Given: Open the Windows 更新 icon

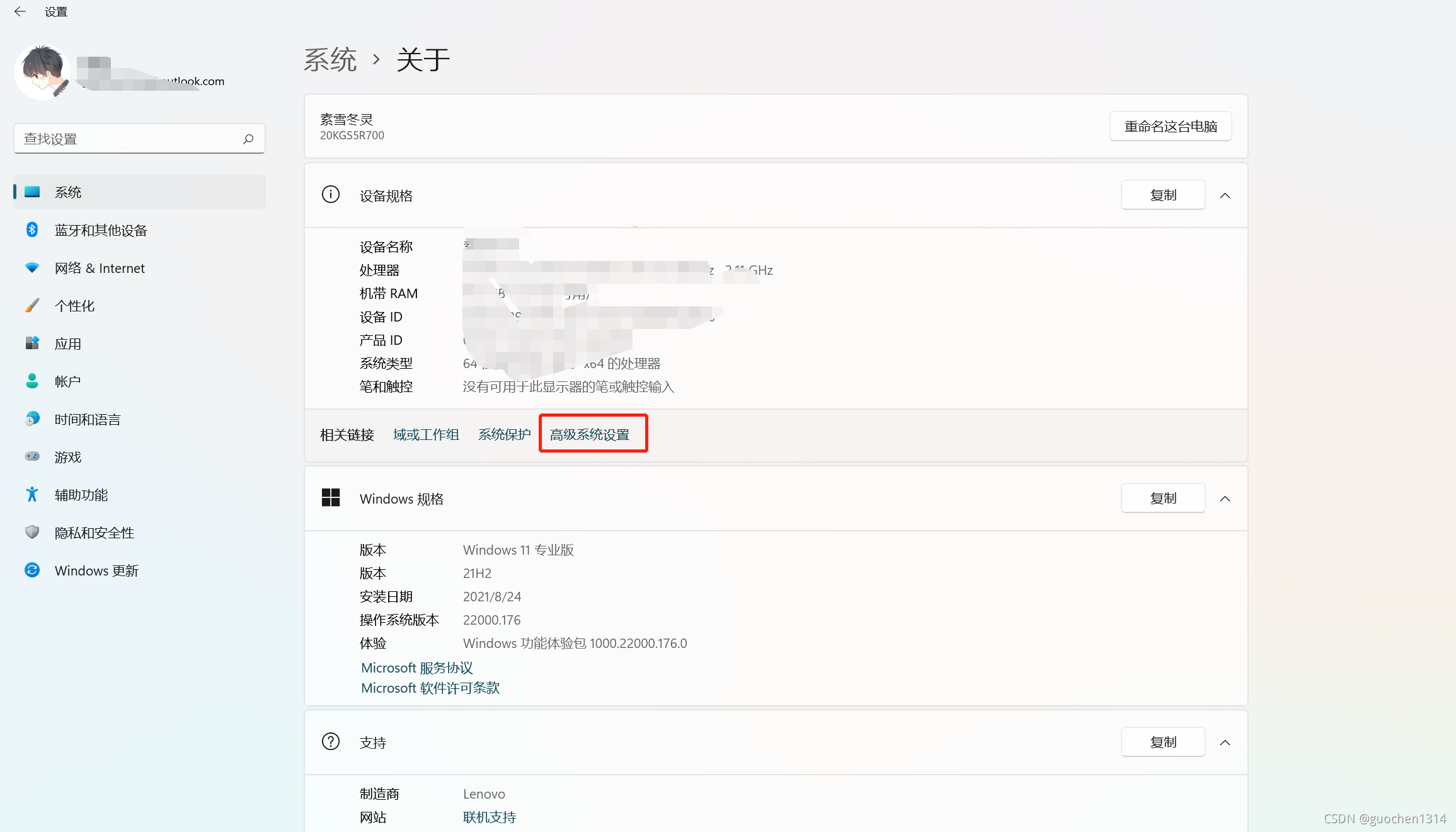Looking at the screenshot, I should pos(32,570).
